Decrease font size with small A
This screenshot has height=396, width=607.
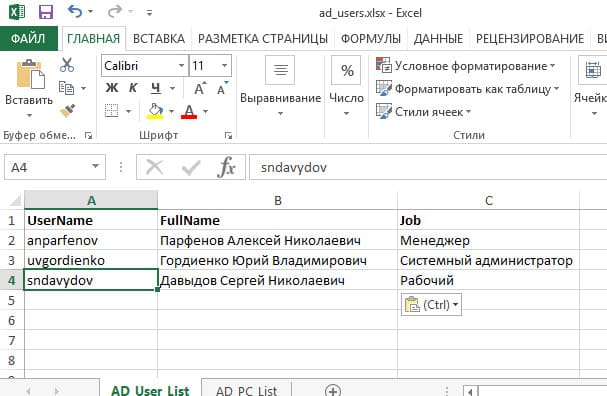pos(222,88)
